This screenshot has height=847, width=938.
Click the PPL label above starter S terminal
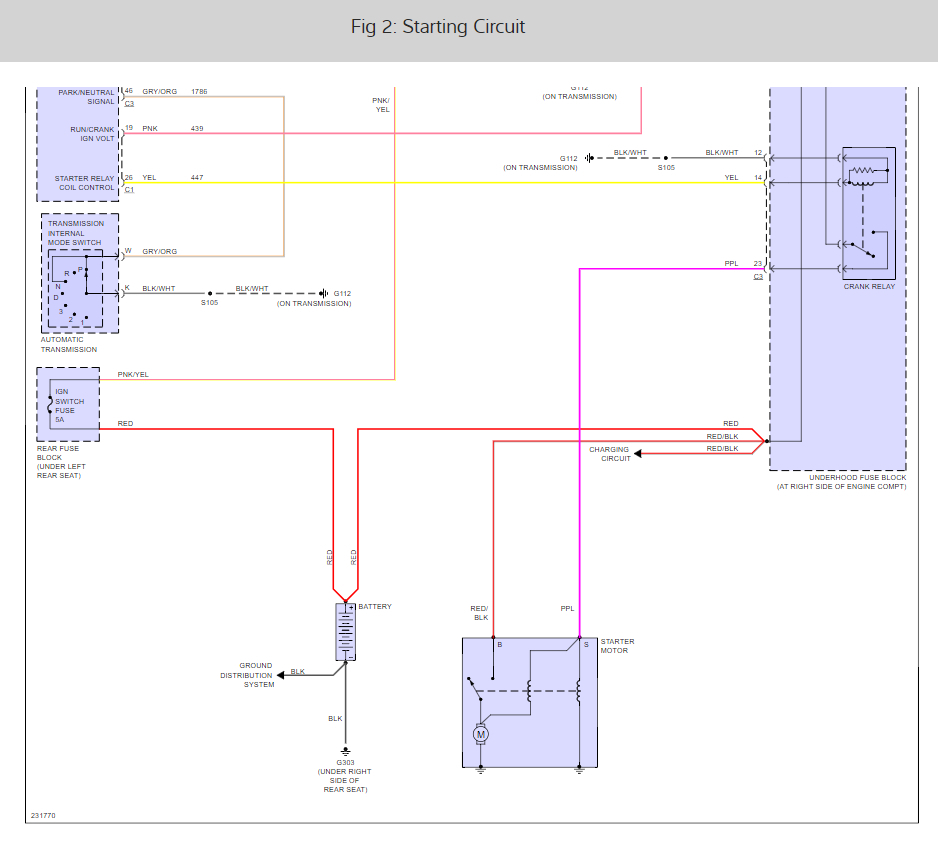567,608
